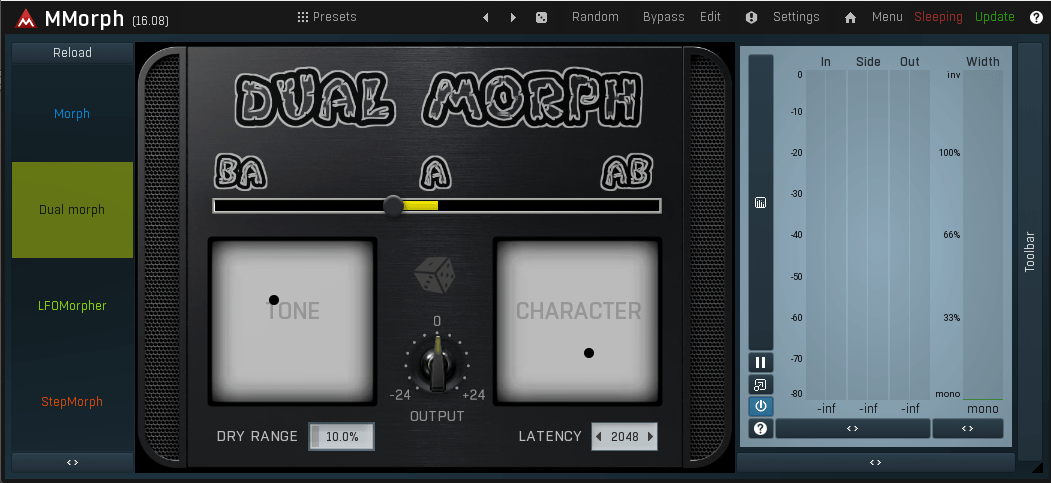1051x483 pixels.
Task: Open help with the top-right question mark icon
Action: point(1036,17)
